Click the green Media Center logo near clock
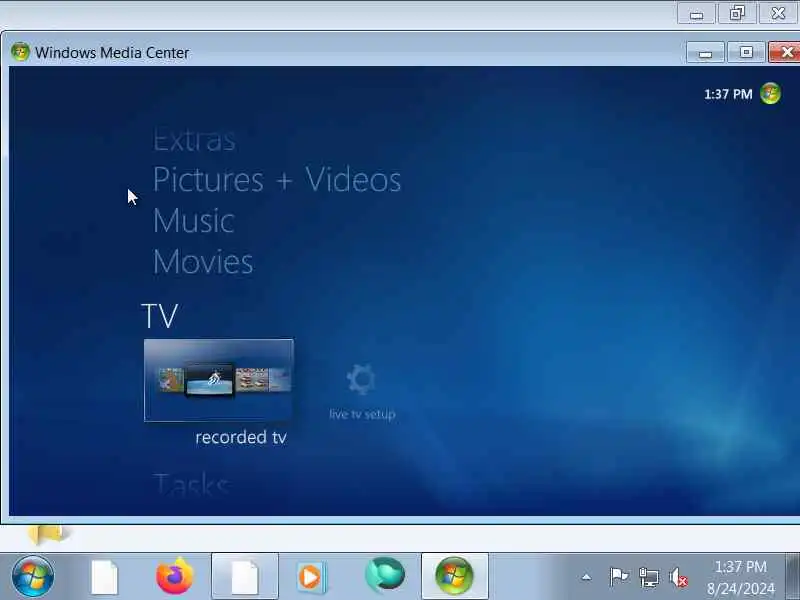This screenshot has height=600, width=800. (x=770, y=94)
